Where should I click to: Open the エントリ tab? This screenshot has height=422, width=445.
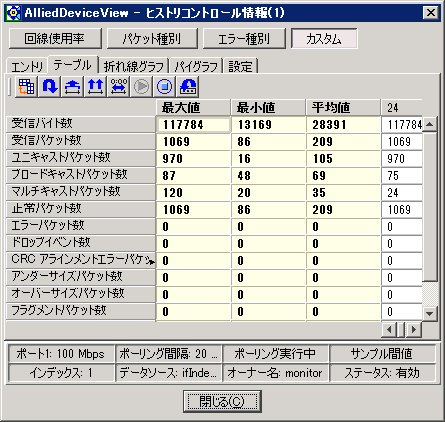coord(27,67)
